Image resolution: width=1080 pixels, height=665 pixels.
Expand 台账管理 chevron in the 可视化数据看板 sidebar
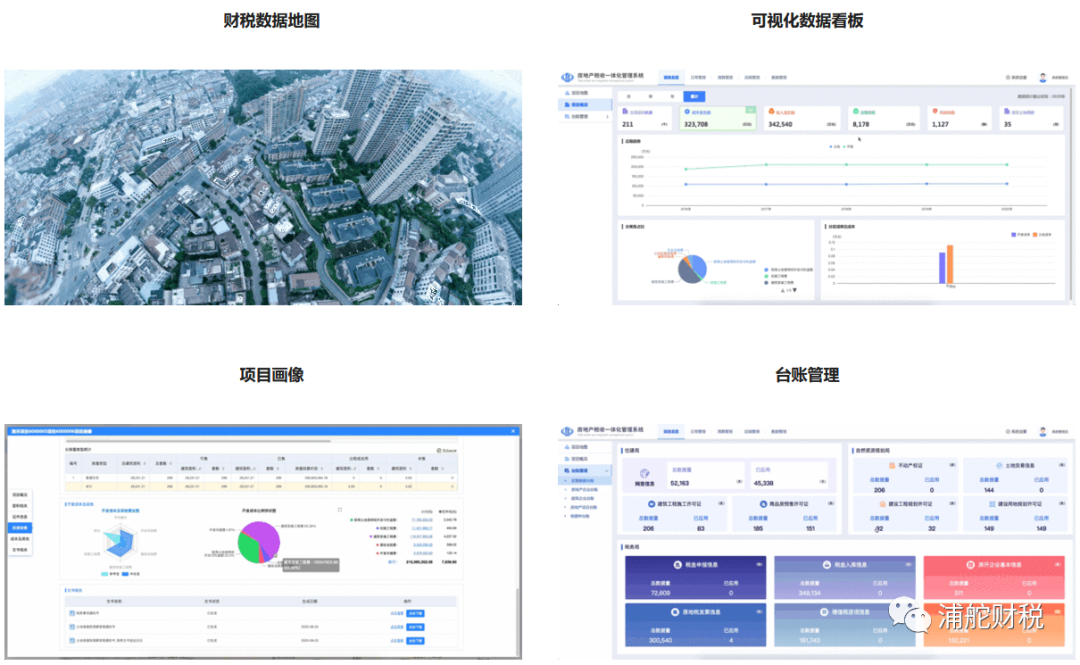click(607, 117)
